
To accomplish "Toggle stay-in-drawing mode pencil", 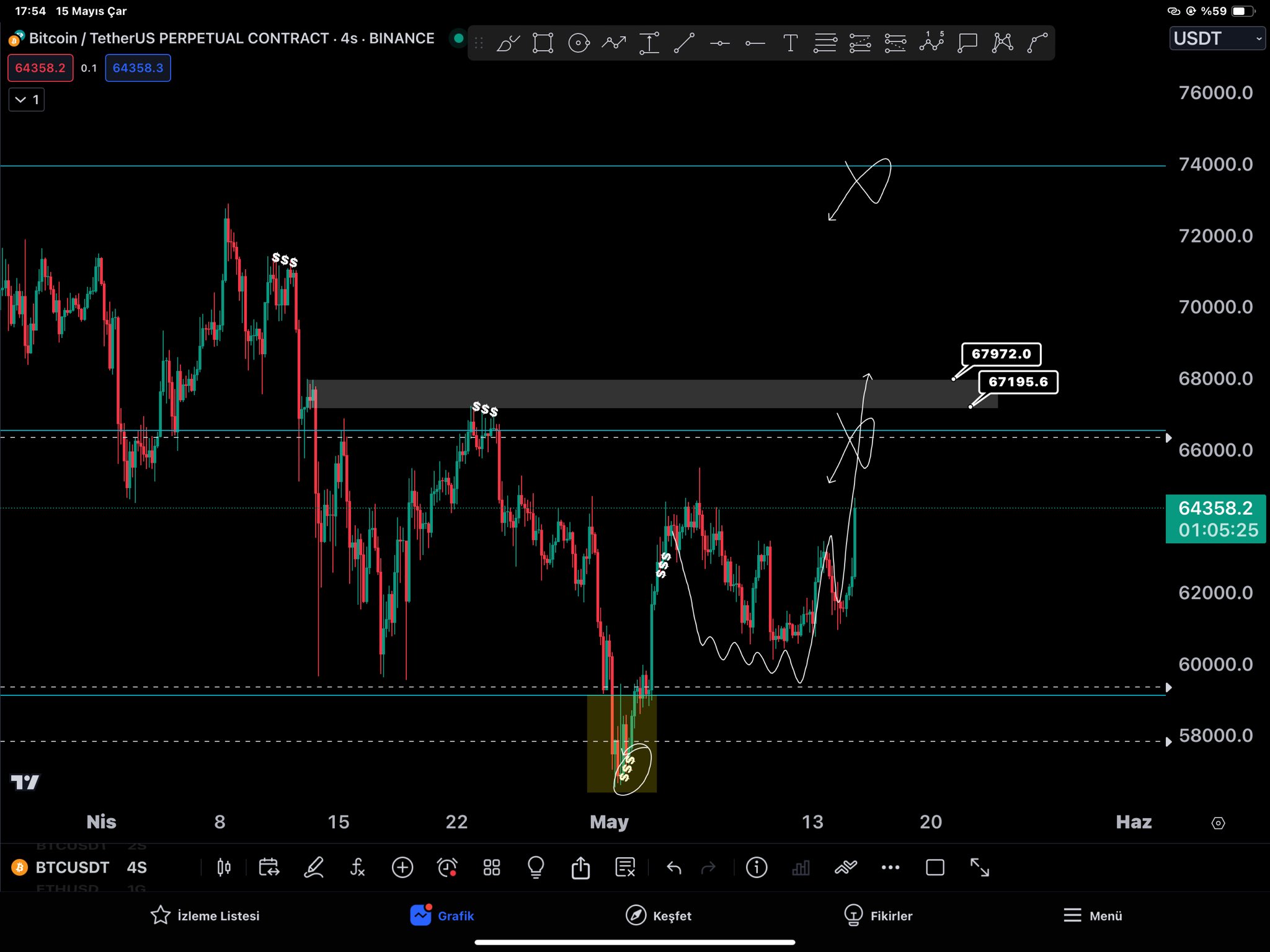I will click(x=314, y=867).
